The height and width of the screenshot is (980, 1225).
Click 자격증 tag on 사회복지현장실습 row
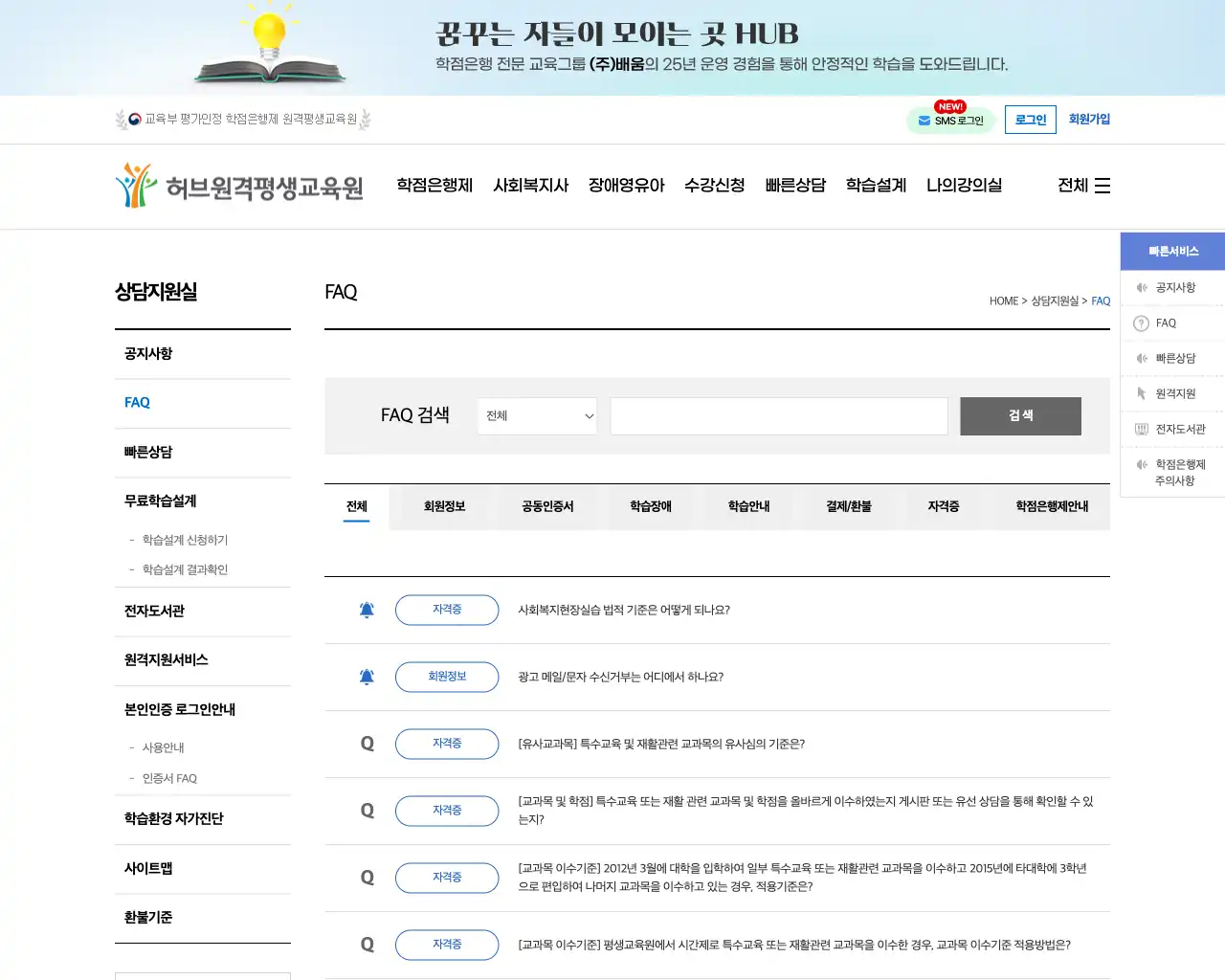(447, 610)
